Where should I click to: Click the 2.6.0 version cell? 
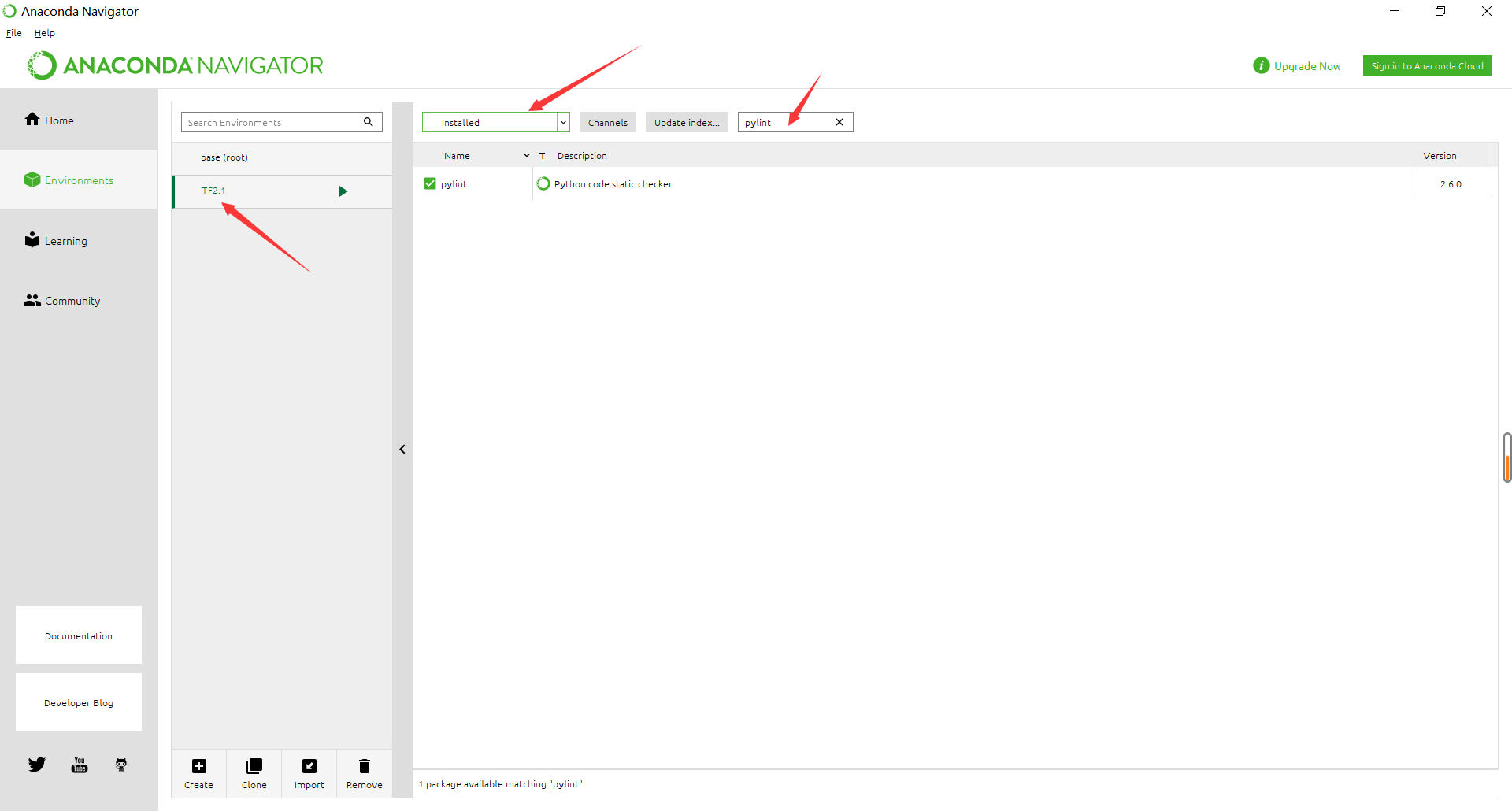point(1451,184)
